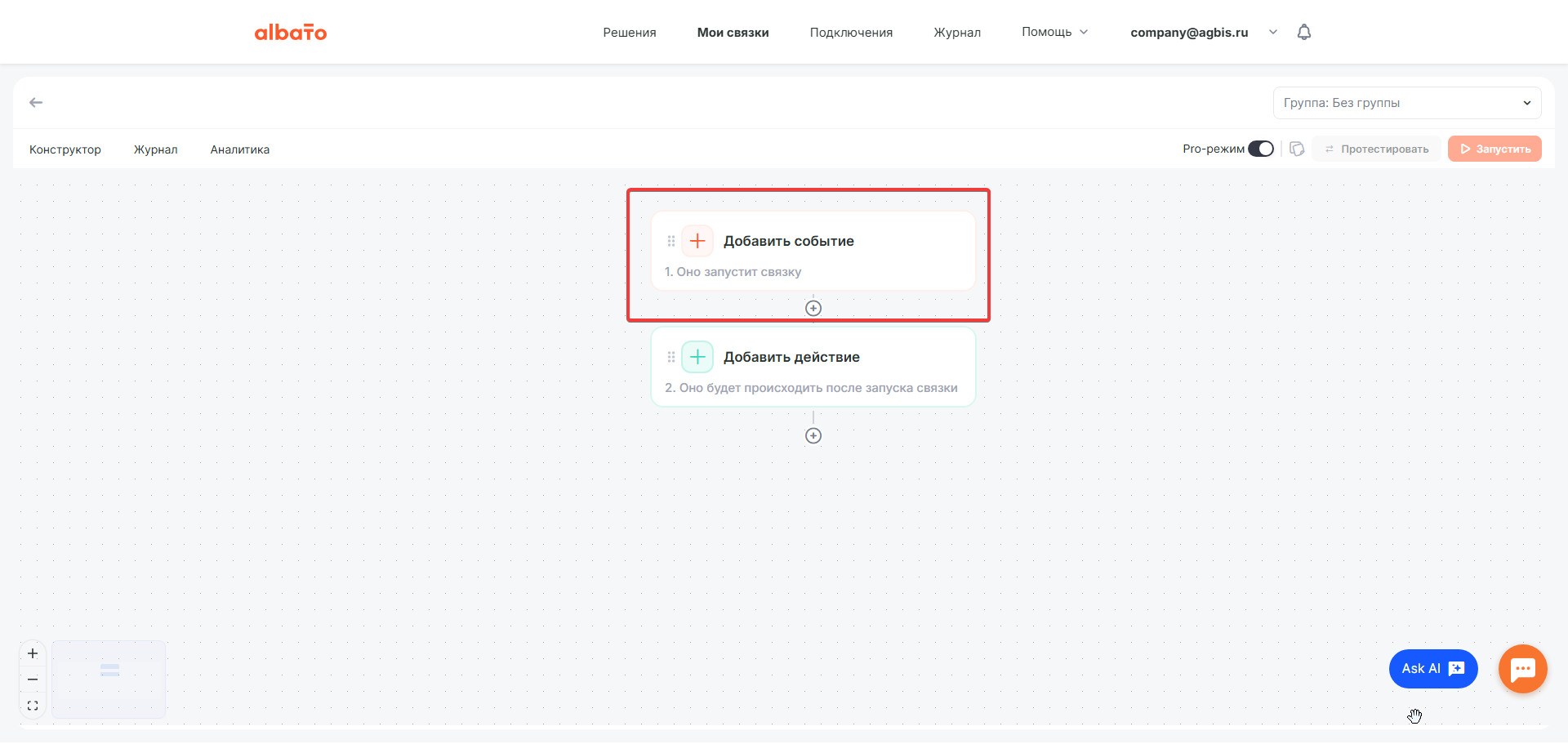This screenshot has height=744, width=1568.
Task: Zoom out the canvas with minus button
Action: (x=33, y=680)
